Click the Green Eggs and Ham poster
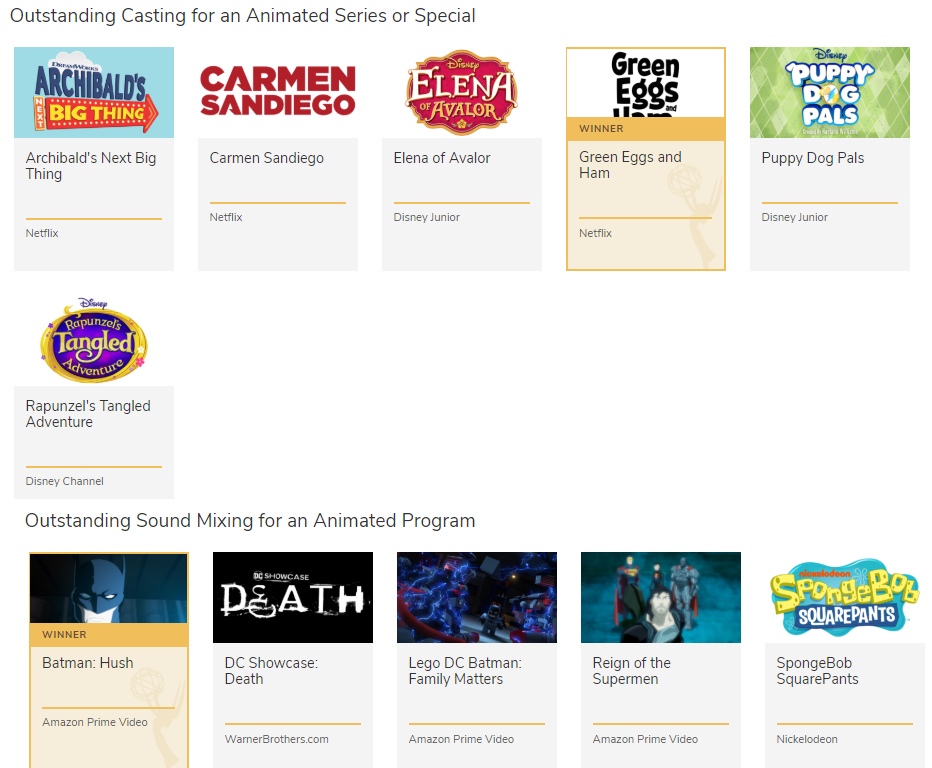 (x=645, y=82)
